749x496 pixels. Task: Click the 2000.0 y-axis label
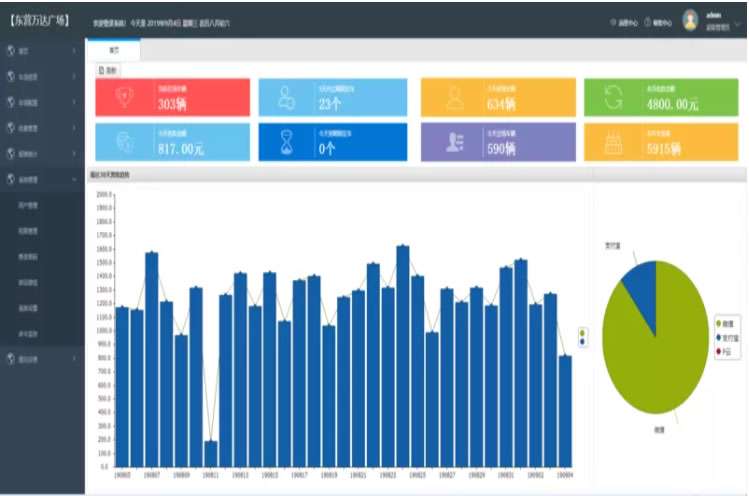(x=104, y=194)
